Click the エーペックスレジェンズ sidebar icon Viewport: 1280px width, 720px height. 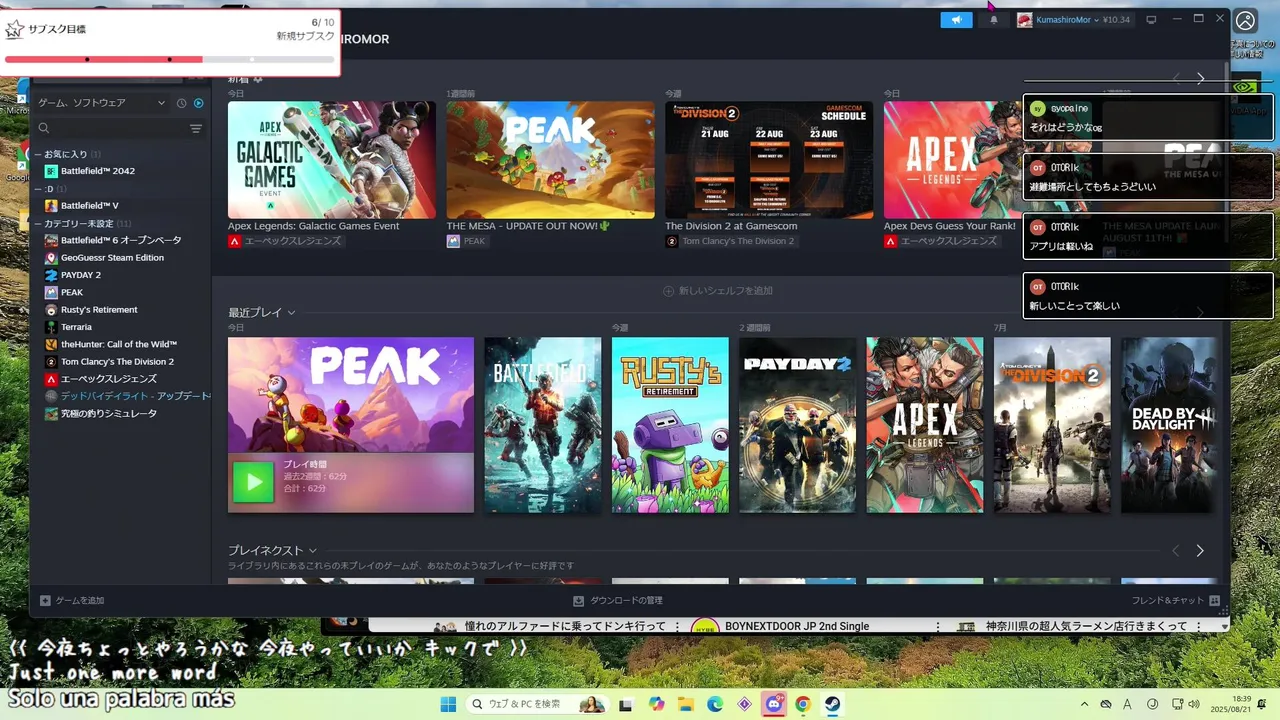coord(51,379)
